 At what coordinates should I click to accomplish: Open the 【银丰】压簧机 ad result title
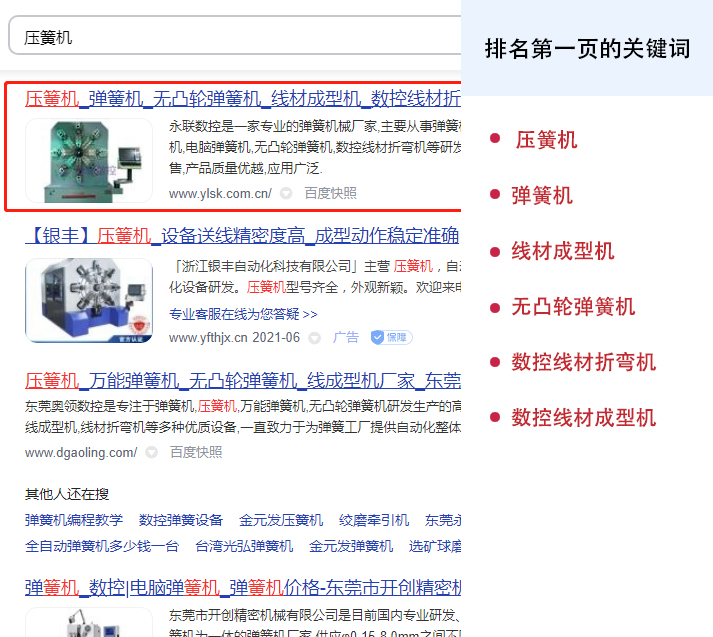coord(242,236)
